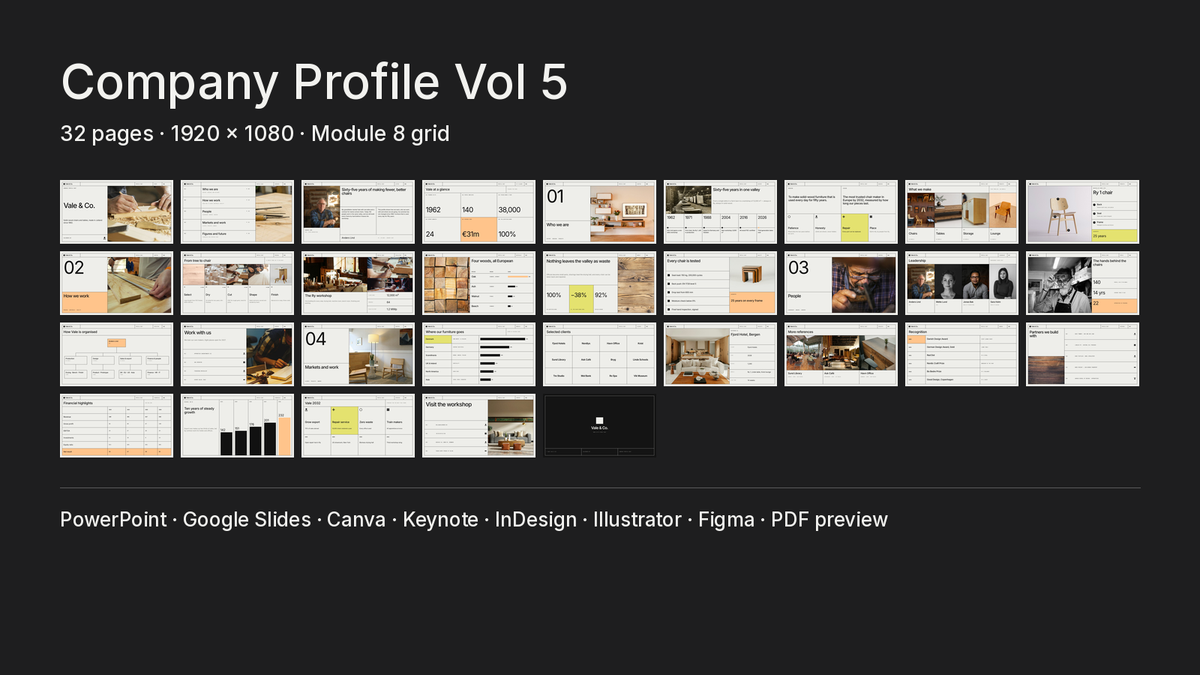Open 'Nothing leaves the valley as waste' slide
Image resolution: width=1200 pixels, height=675 pixels.
tap(600, 283)
